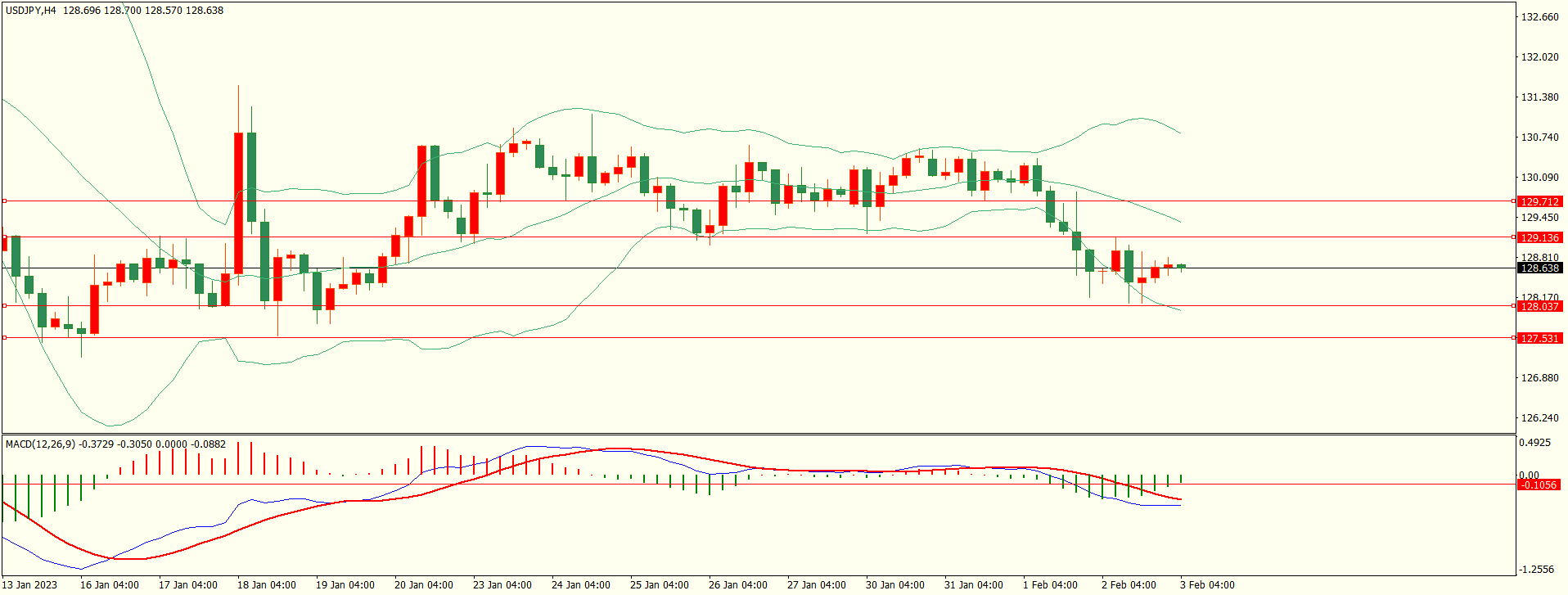
Task: Click the red 129.712 price level tag
Action: click(1539, 201)
